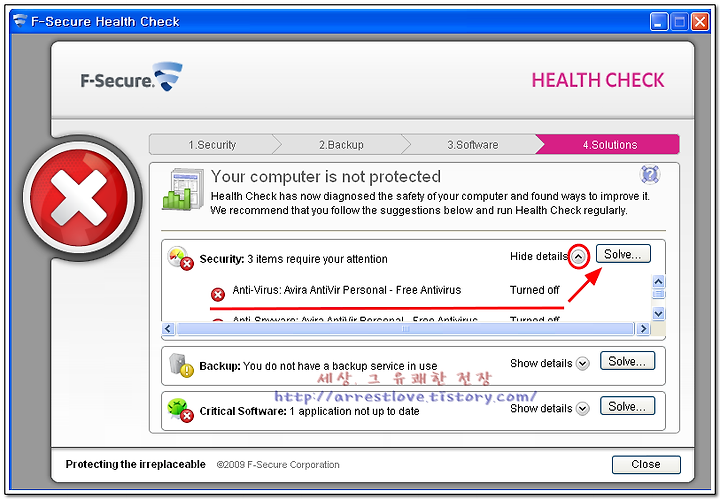Image resolution: width=720 pixels, height=499 pixels.
Task: Click the report chart icon beside headline
Action: coord(183,189)
